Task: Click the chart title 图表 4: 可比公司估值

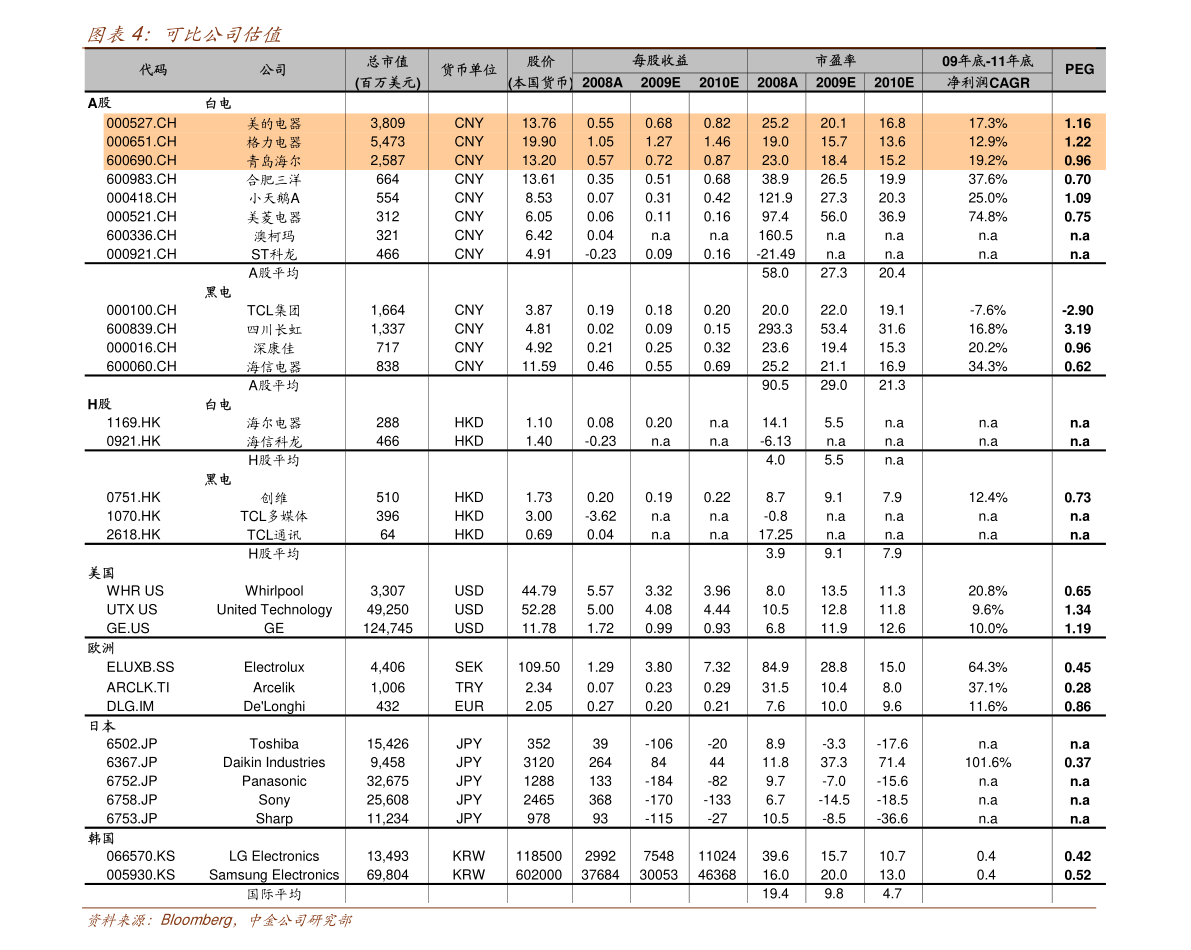Action: 184,35
